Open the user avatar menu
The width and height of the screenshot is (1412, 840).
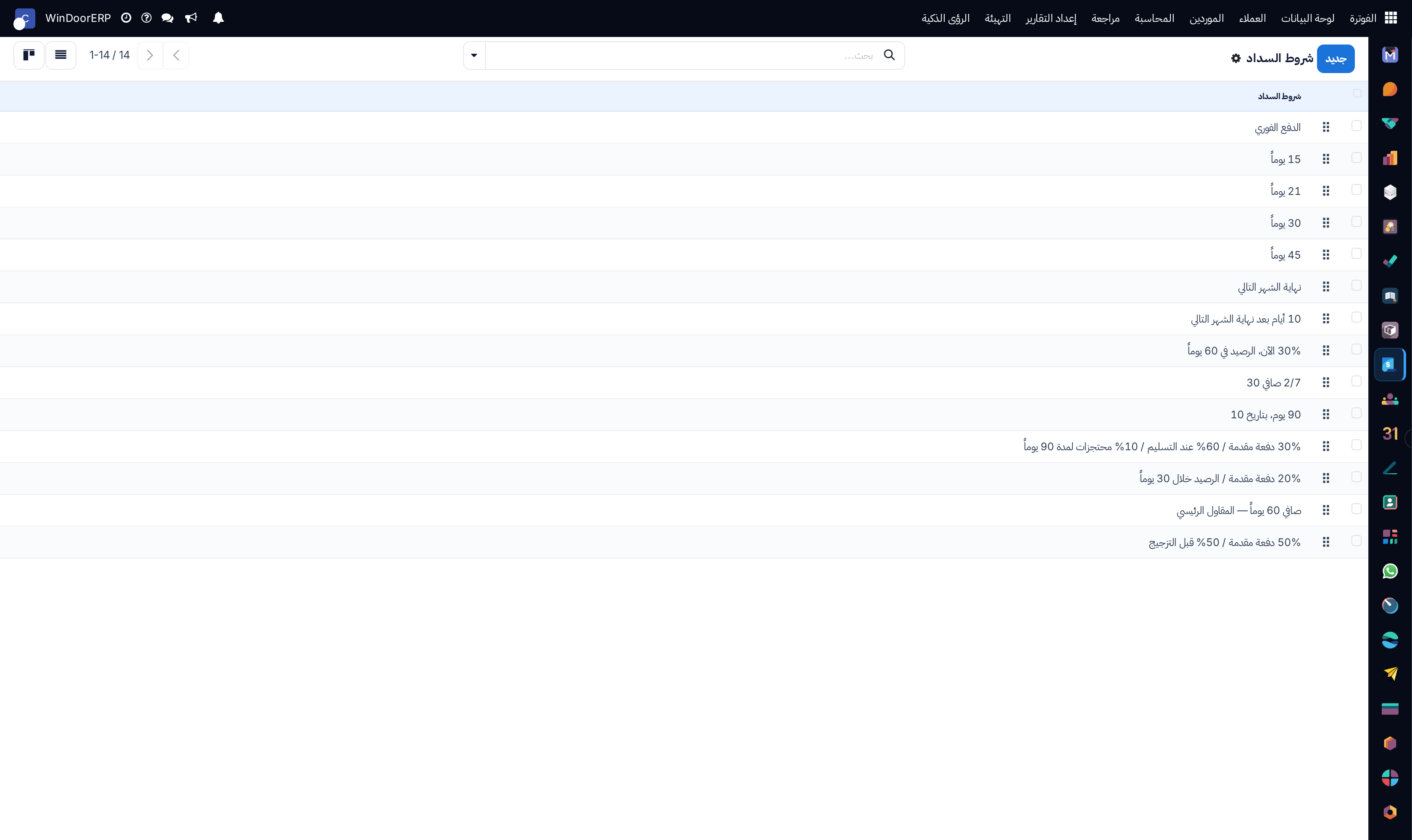click(24, 18)
